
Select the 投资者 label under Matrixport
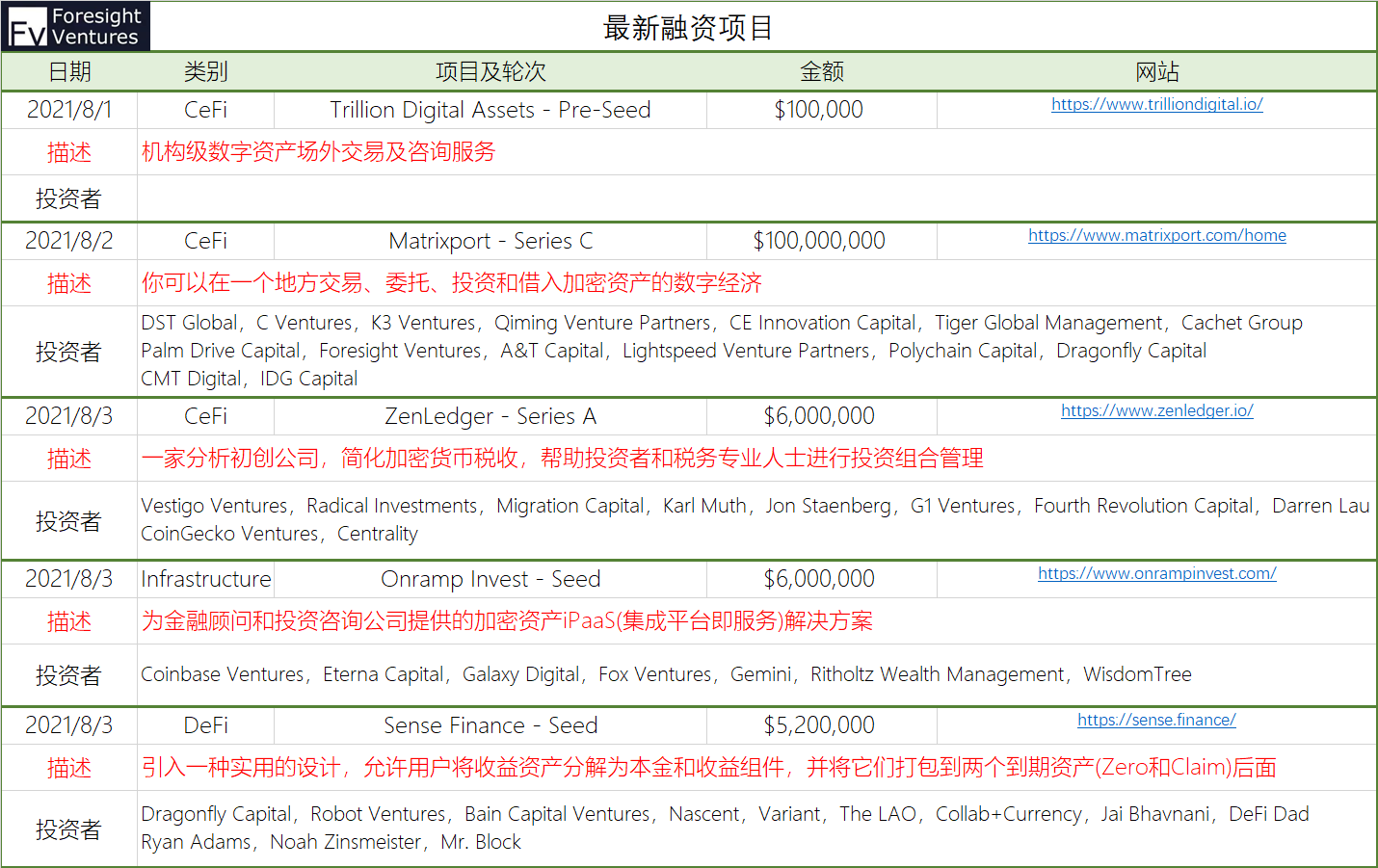(x=69, y=352)
